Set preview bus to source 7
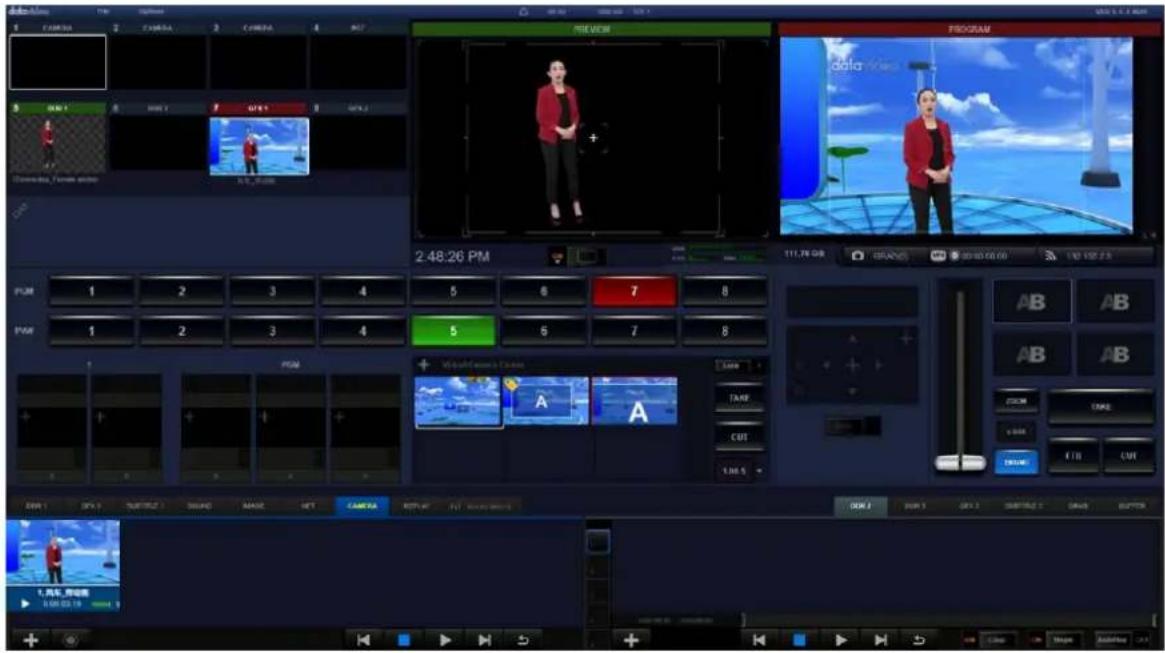Screen dimensions: 1165x653 click(634, 331)
